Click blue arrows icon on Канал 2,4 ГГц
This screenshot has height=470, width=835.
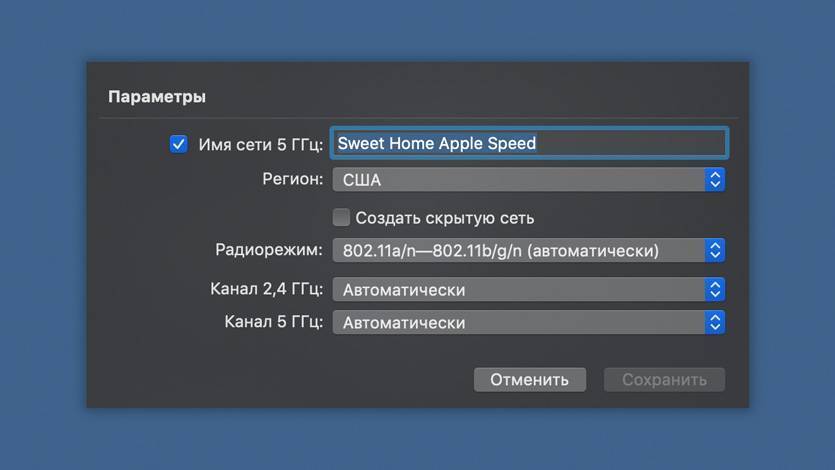pyautogui.click(x=715, y=290)
